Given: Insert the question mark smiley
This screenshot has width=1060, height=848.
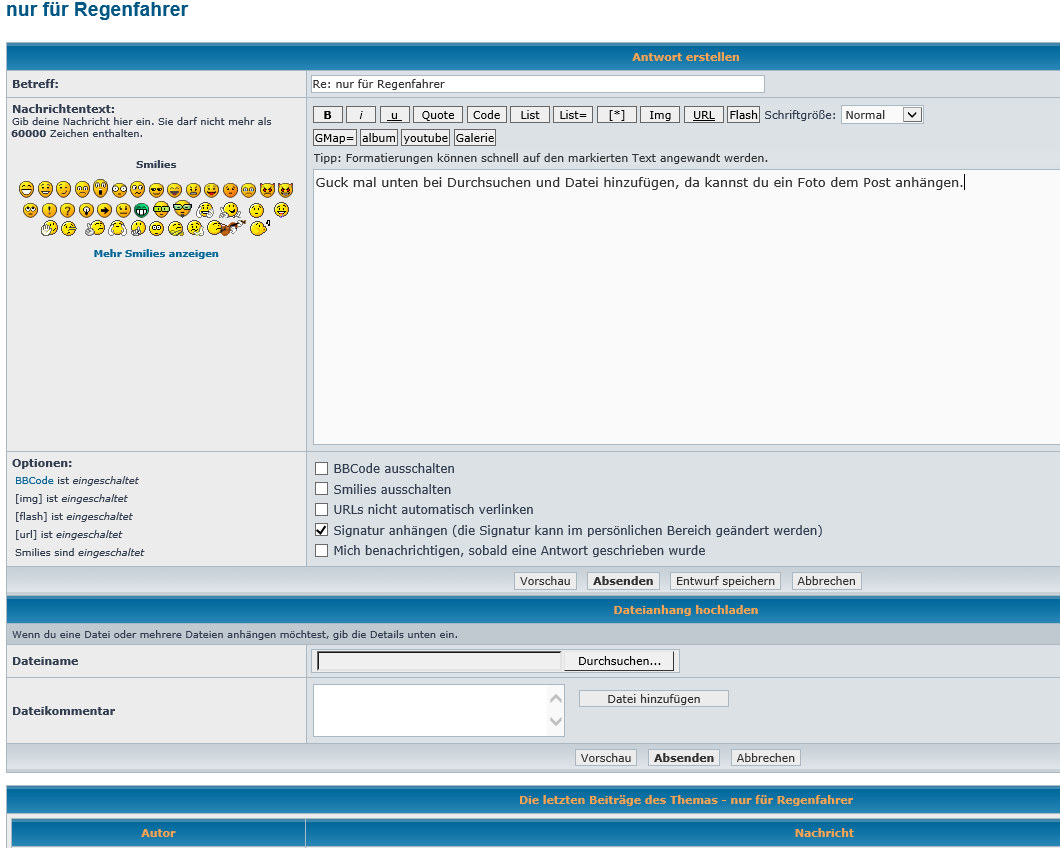Looking at the screenshot, I should pos(68,210).
